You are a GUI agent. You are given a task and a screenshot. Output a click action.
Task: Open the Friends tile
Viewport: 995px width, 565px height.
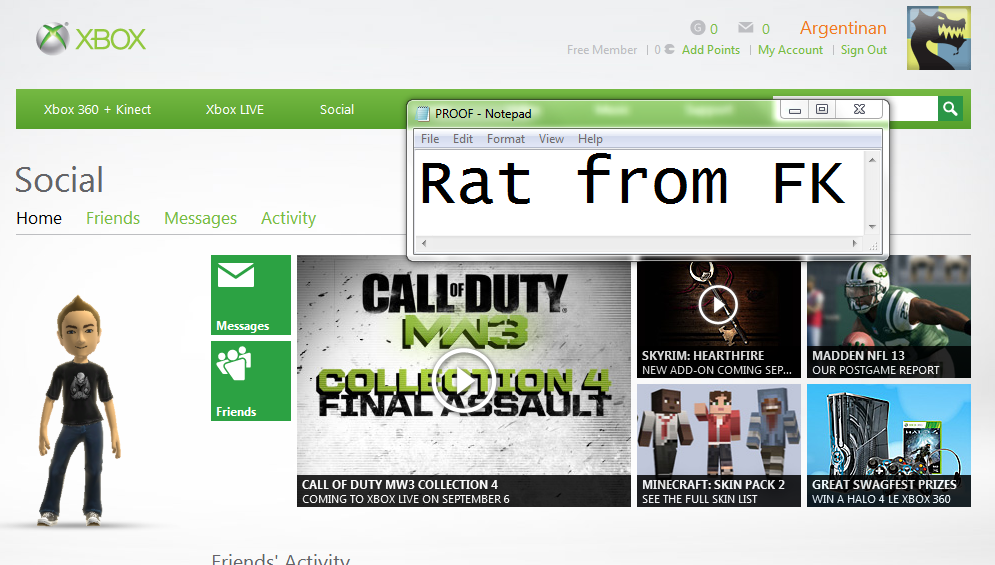pos(251,381)
